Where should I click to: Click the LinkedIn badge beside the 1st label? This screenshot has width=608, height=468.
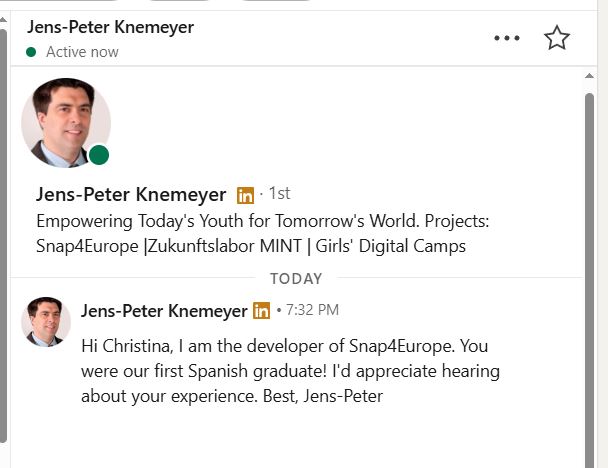coord(245,195)
